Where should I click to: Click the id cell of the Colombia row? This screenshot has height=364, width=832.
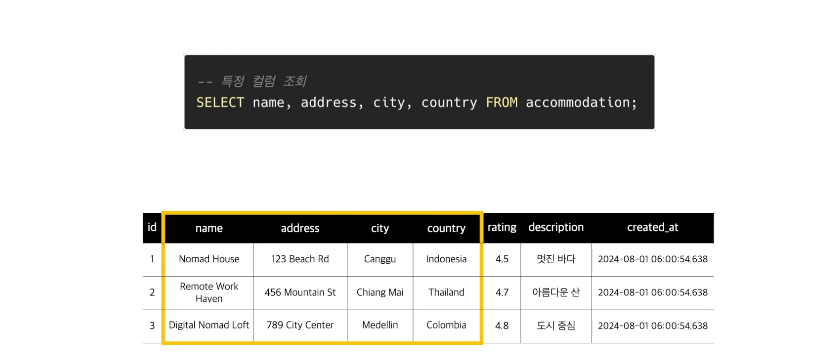coord(152,325)
